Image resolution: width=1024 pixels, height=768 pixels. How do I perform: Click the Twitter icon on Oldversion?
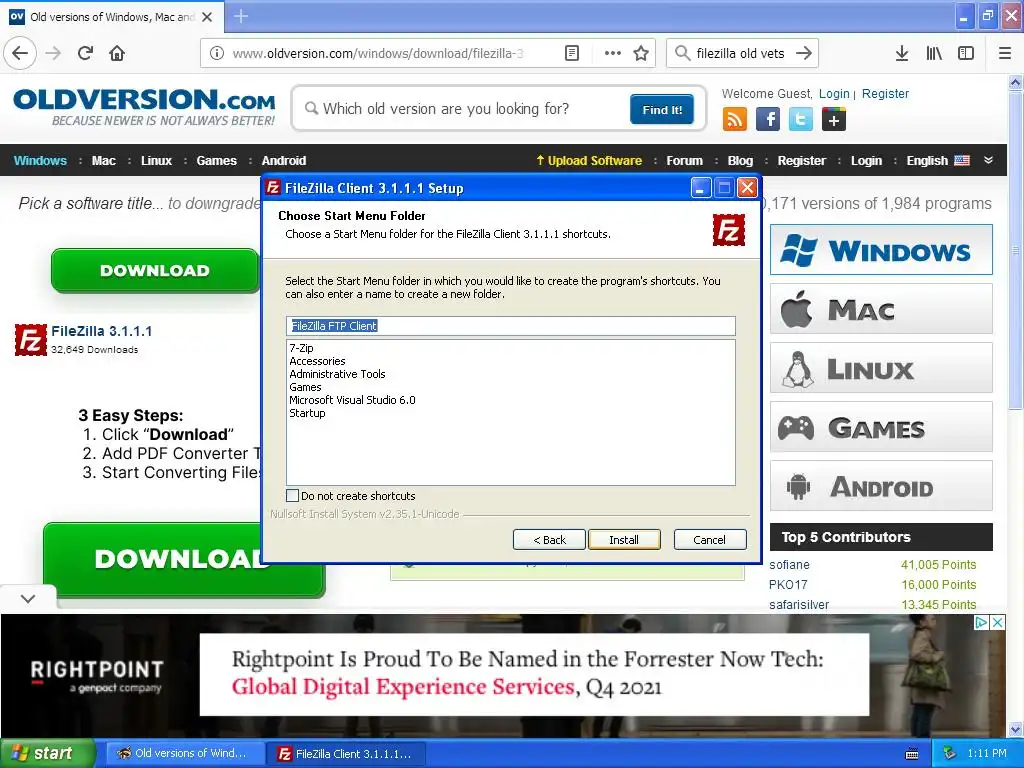click(x=801, y=120)
